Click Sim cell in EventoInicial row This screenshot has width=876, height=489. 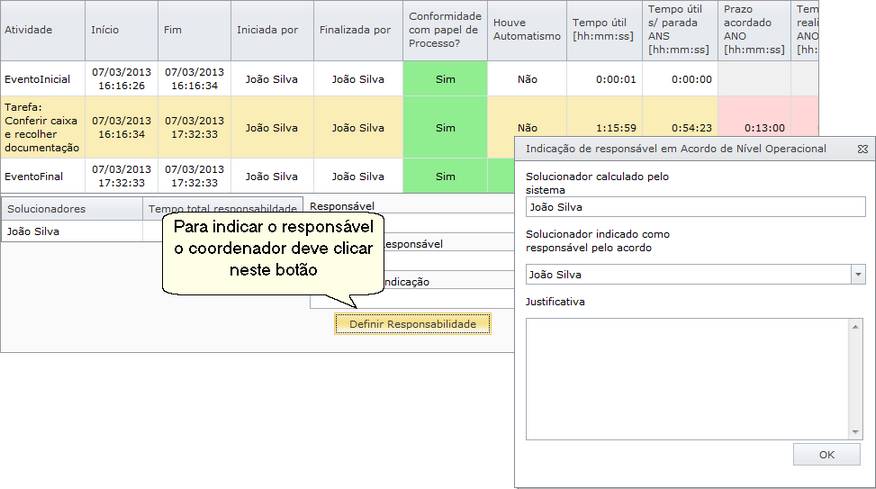point(445,79)
